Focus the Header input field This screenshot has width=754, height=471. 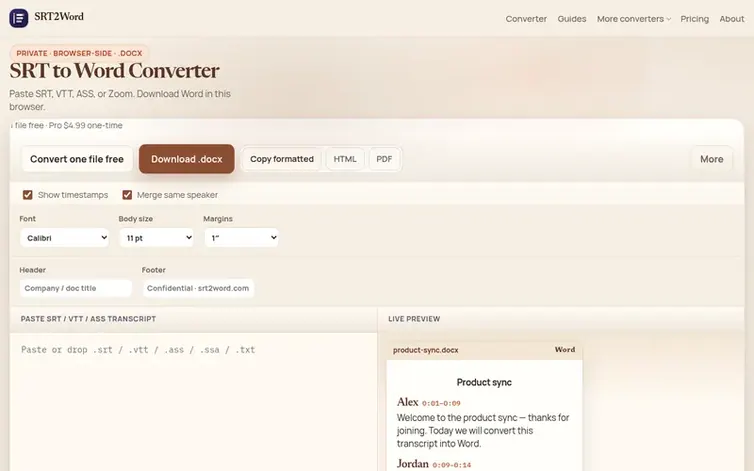pos(75,288)
